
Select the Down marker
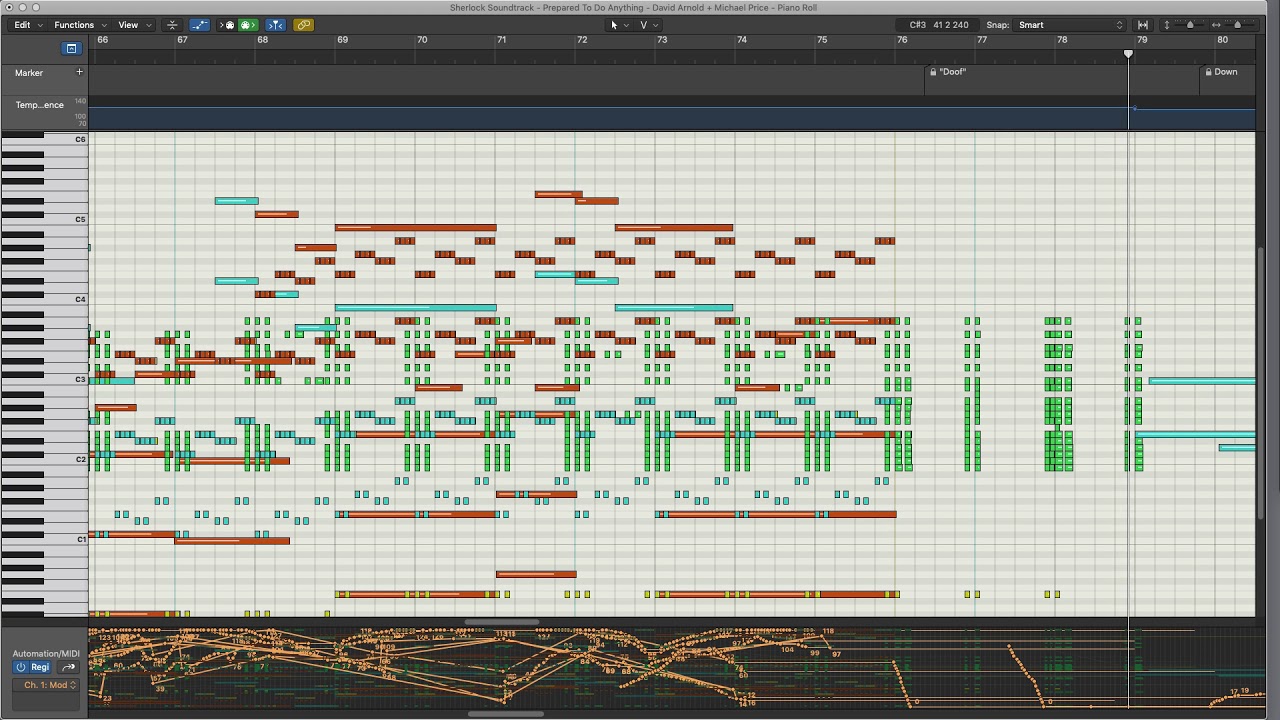[x=1226, y=72]
